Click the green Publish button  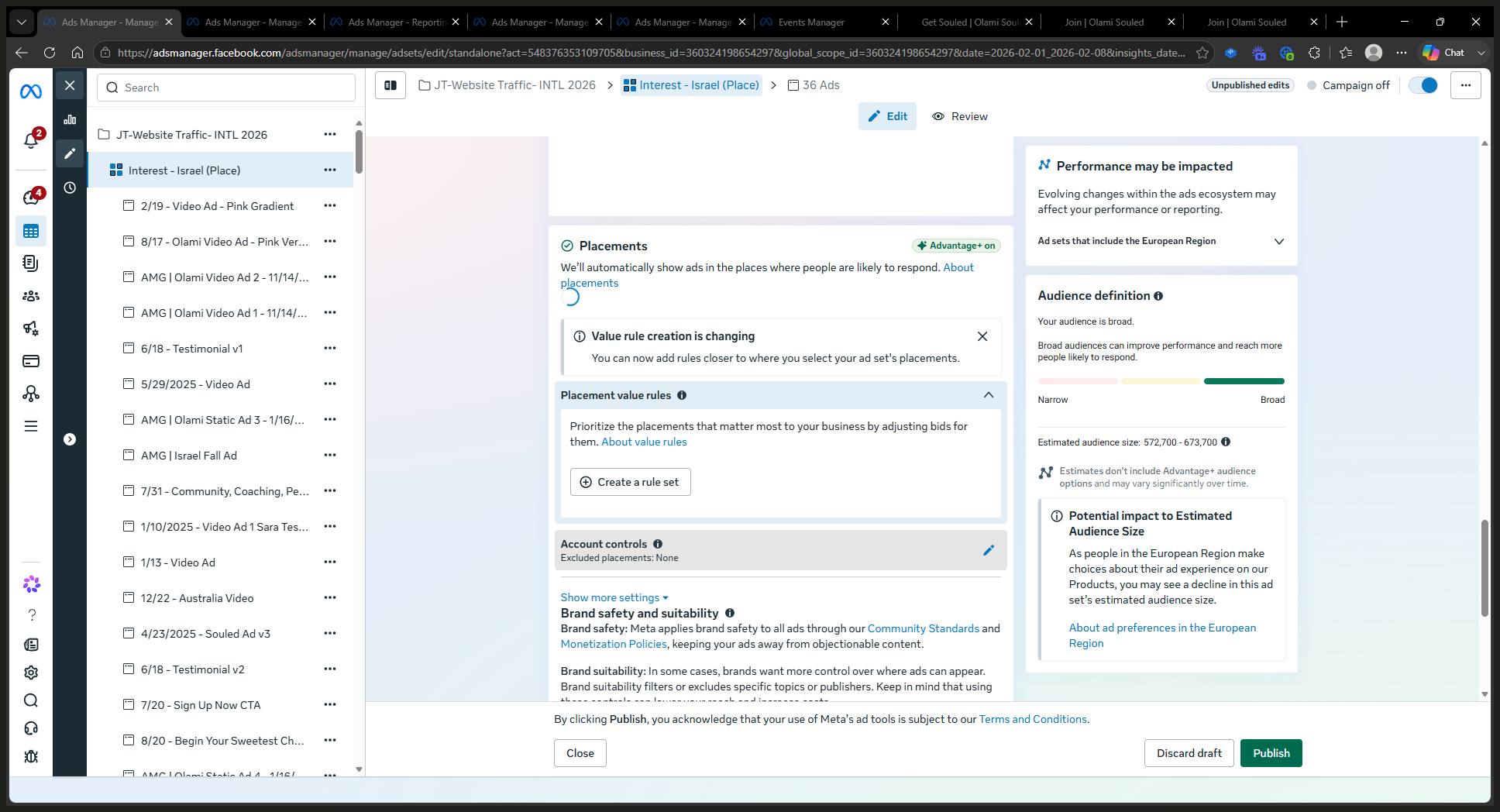[1271, 753]
